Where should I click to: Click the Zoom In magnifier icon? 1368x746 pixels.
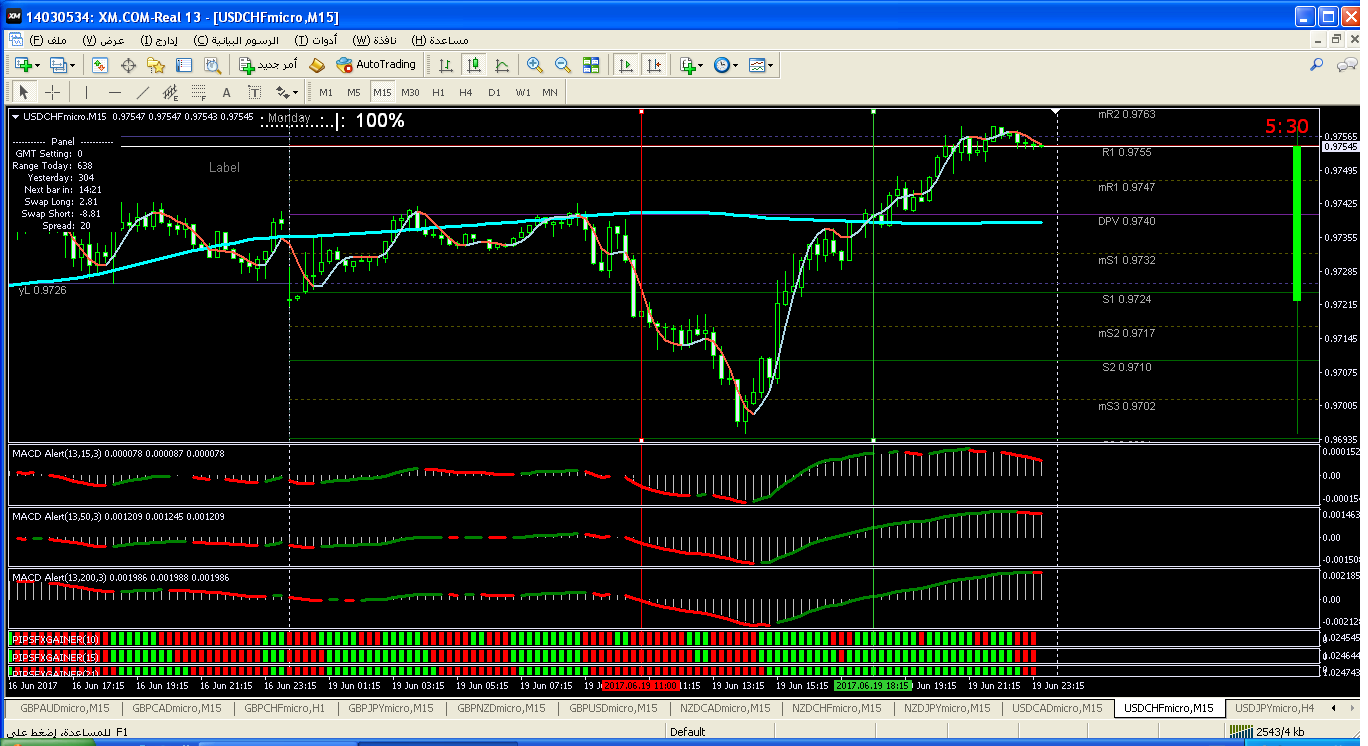click(x=535, y=65)
